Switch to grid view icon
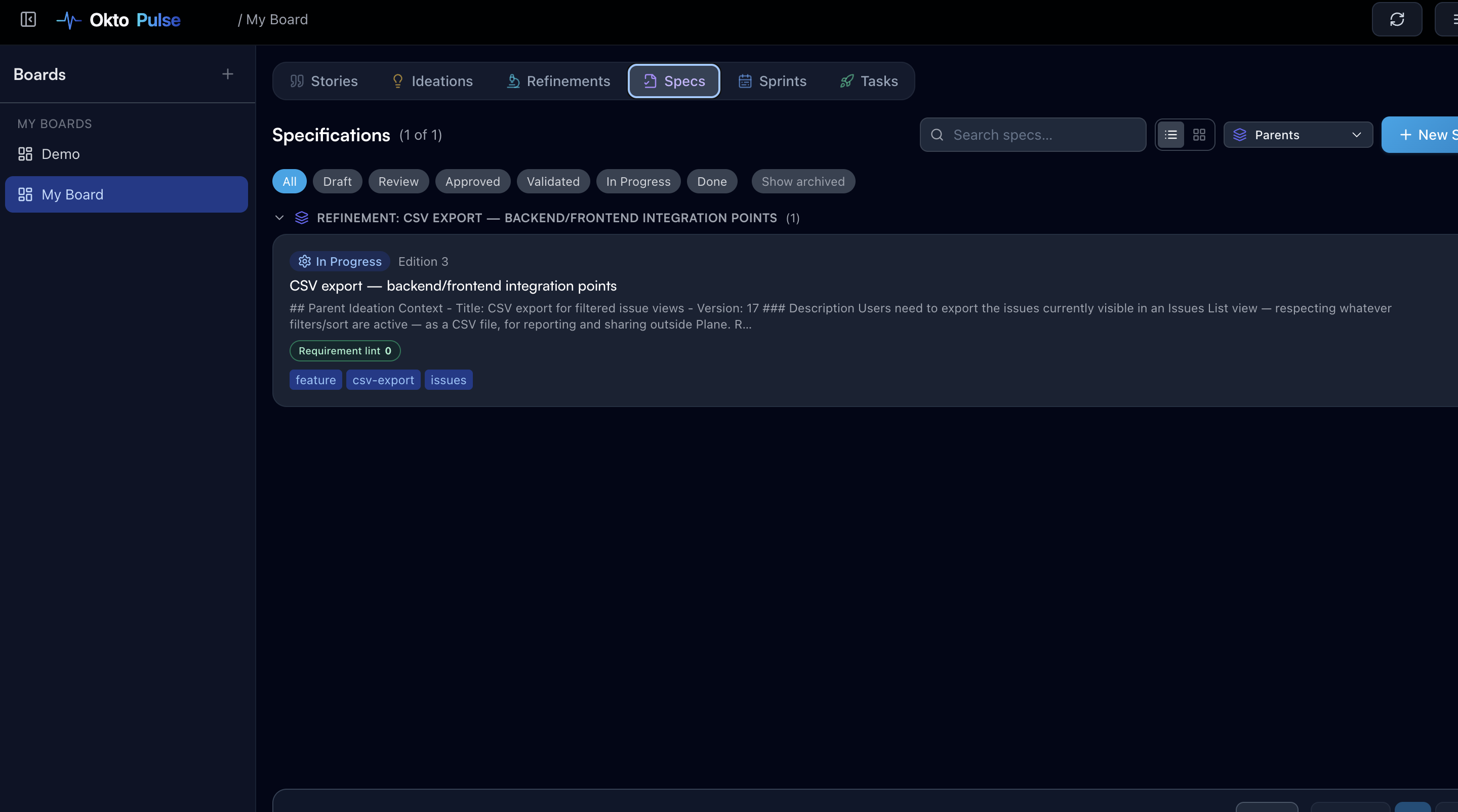The width and height of the screenshot is (1458, 812). pyautogui.click(x=1199, y=135)
